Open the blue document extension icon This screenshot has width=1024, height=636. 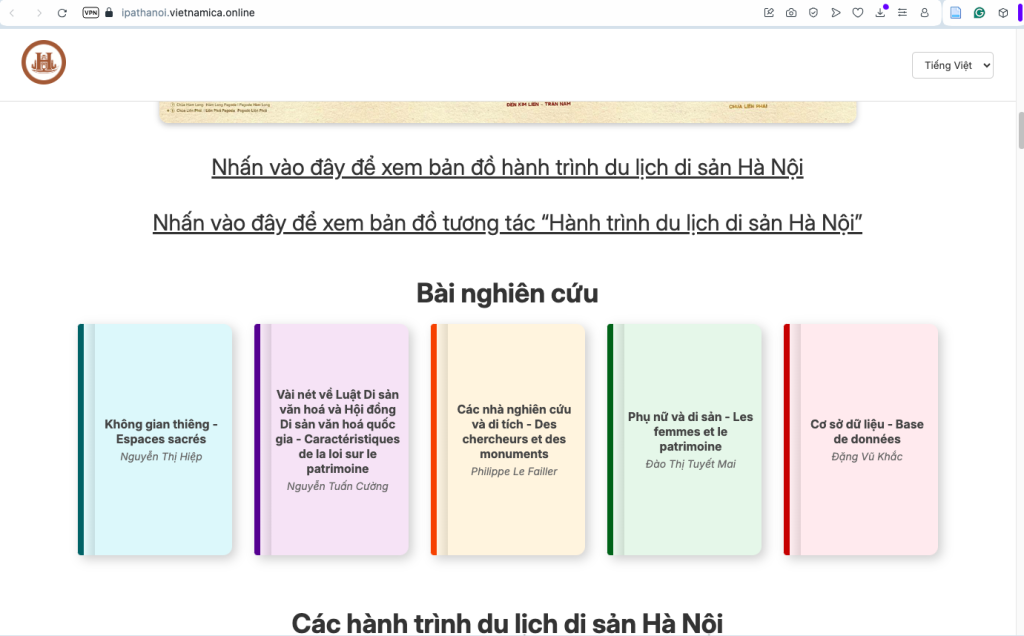point(956,13)
